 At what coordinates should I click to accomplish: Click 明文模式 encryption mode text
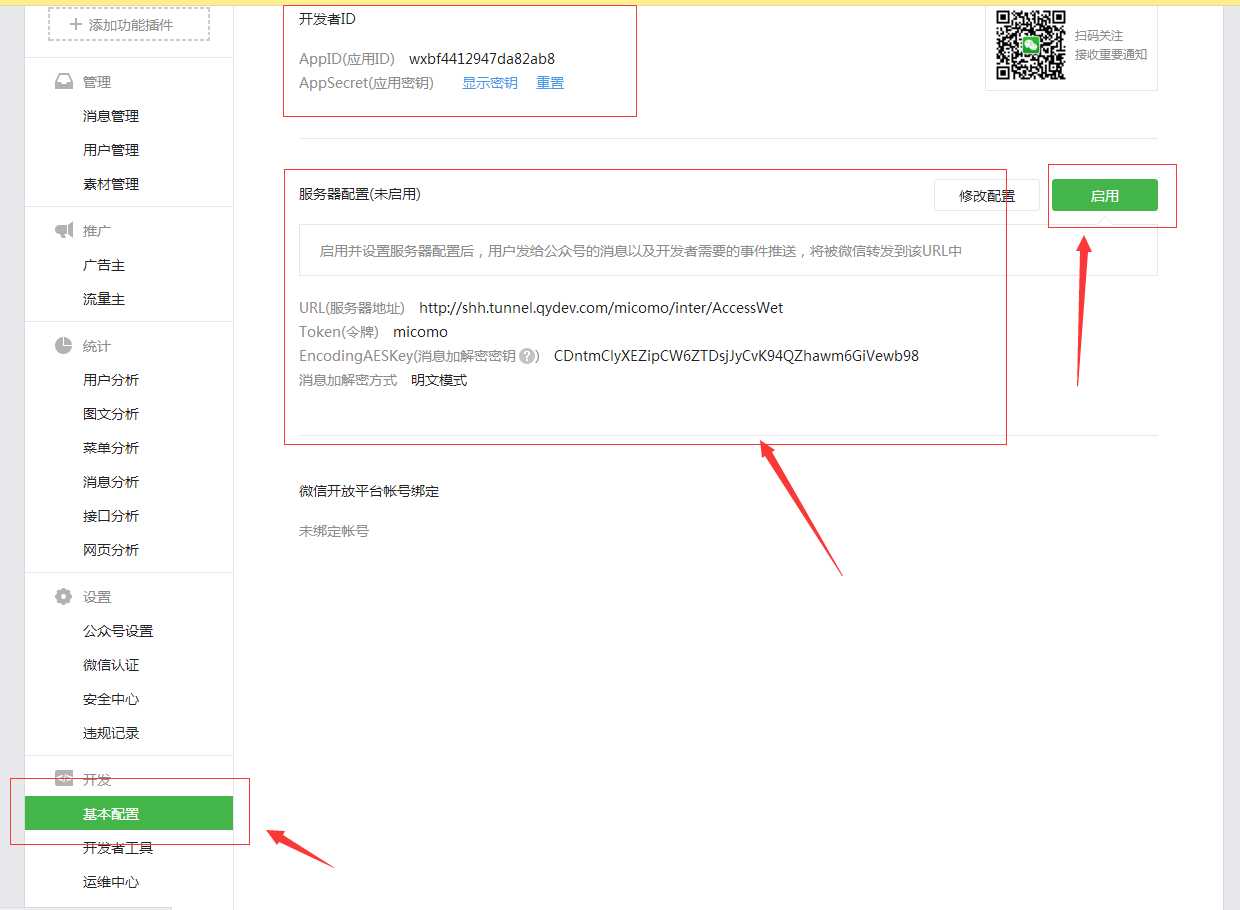coord(439,380)
